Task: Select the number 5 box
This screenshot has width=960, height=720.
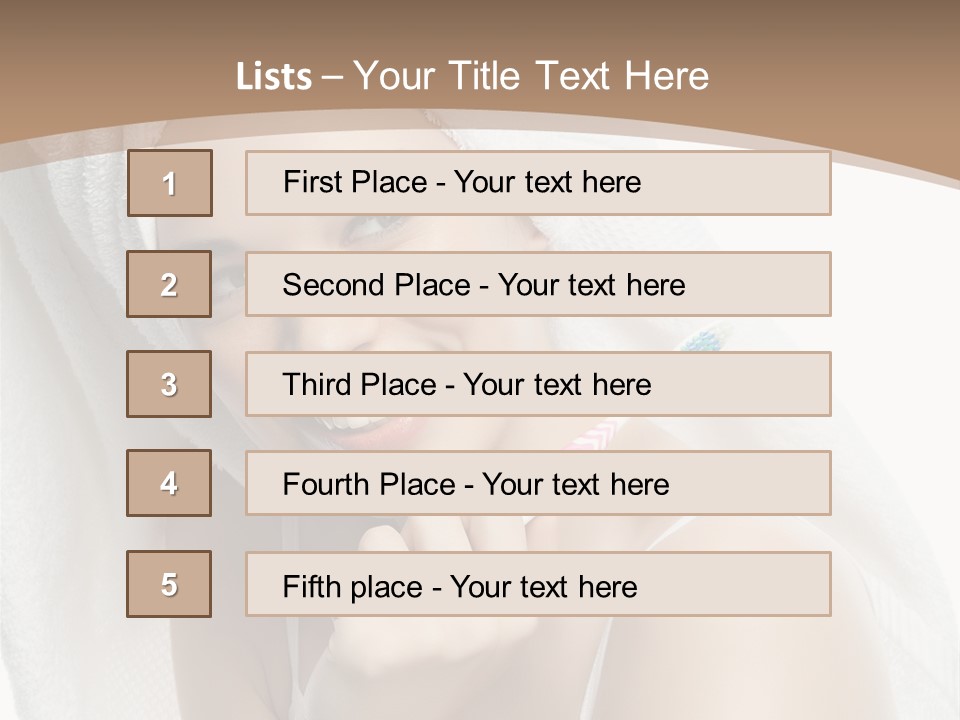Action: coord(169,584)
